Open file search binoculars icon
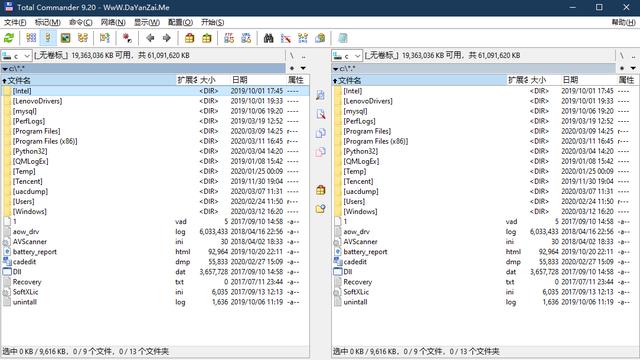This screenshot has width=640, height=360. click(x=268, y=38)
